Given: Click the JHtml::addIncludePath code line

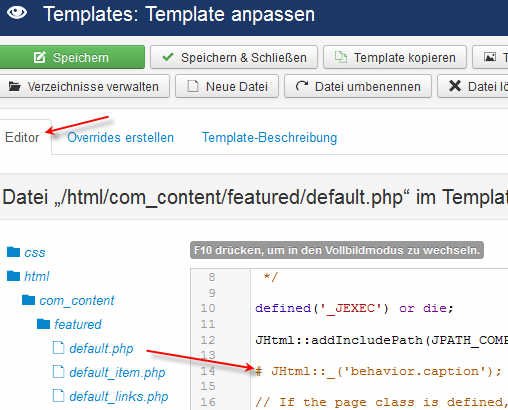Looking at the screenshot, I should (382, 340).
